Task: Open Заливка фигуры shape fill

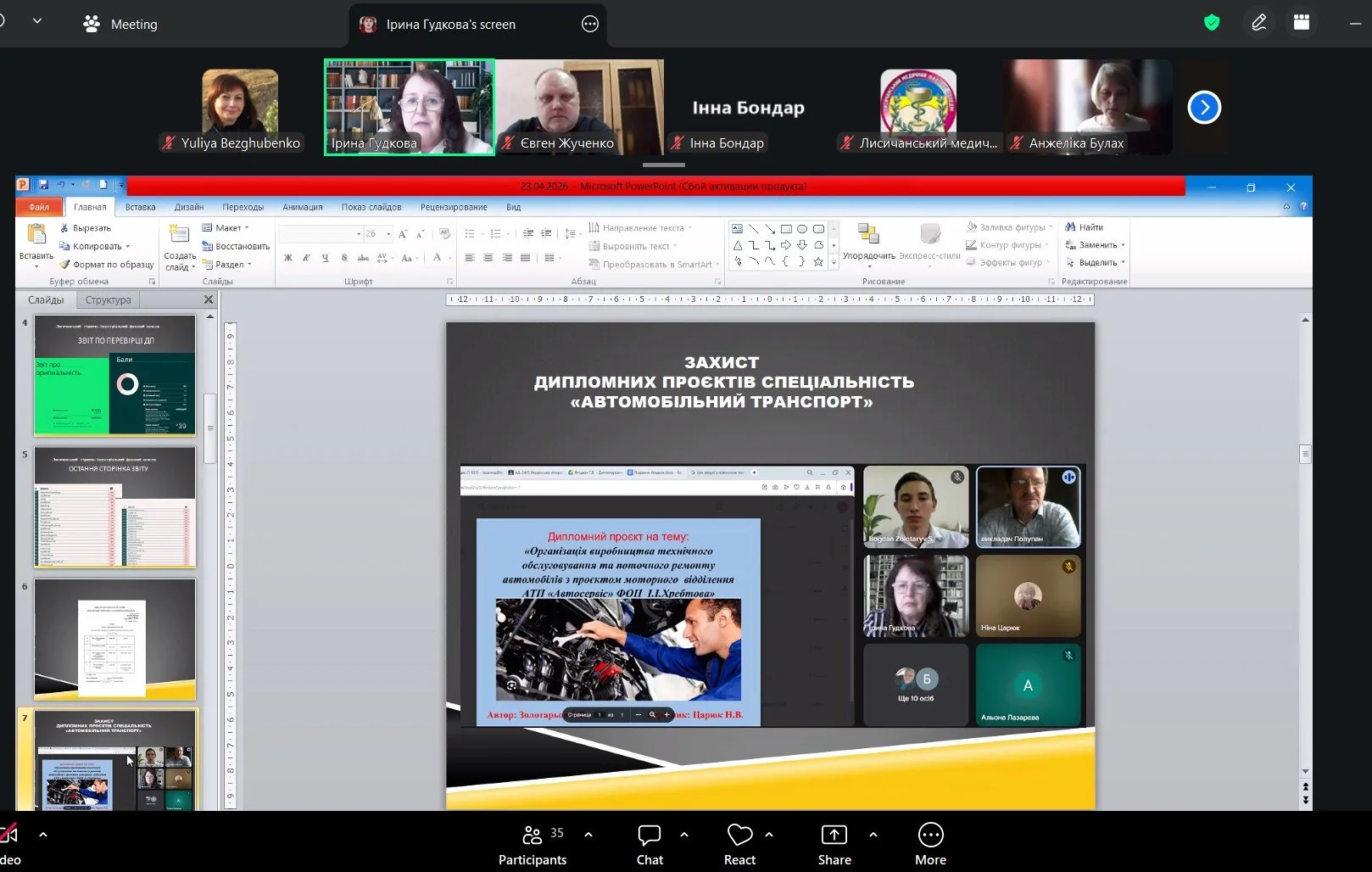Action: pyautogui.click(x=1010, y=227)
